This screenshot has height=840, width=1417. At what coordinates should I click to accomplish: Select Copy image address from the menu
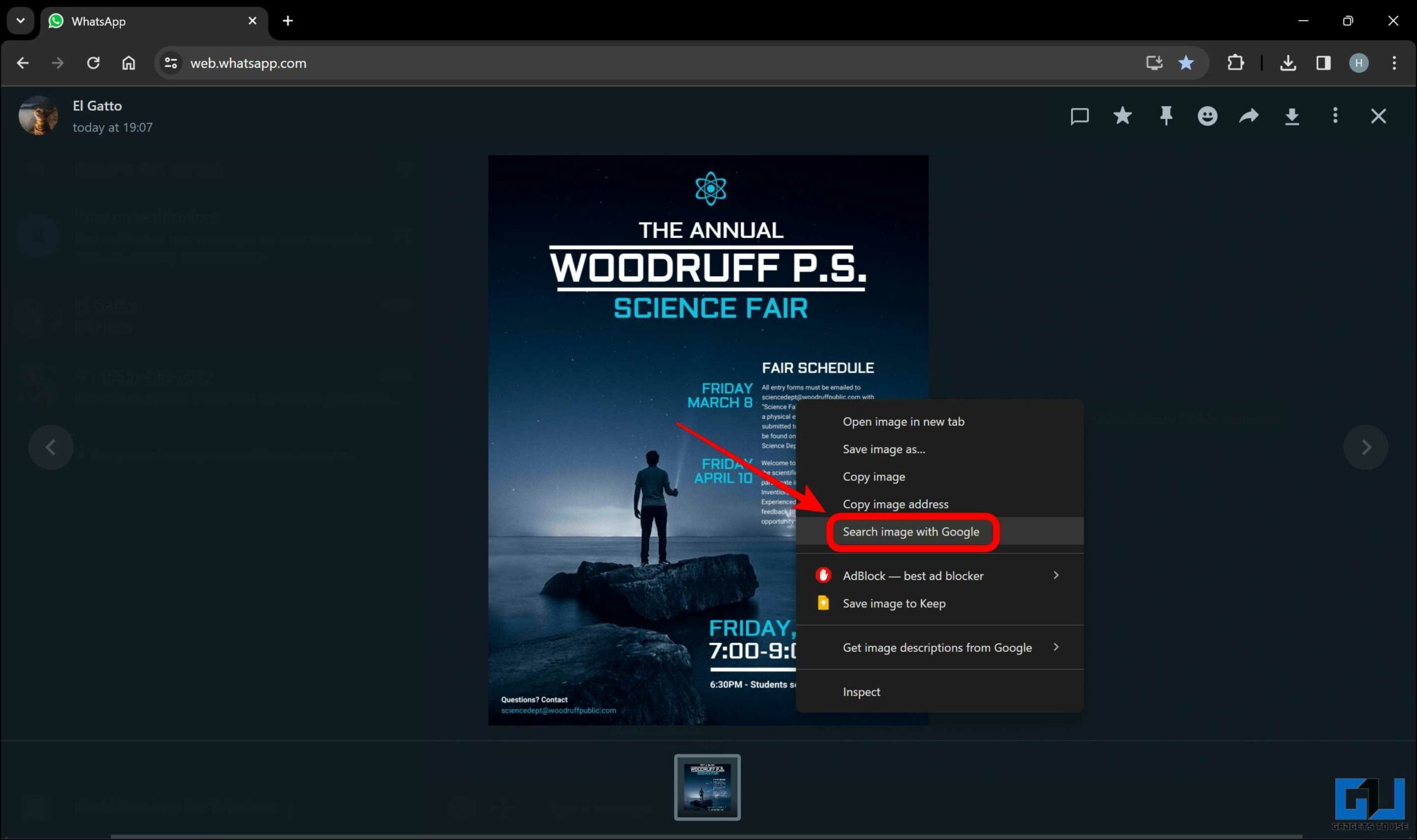pos(895,504)
